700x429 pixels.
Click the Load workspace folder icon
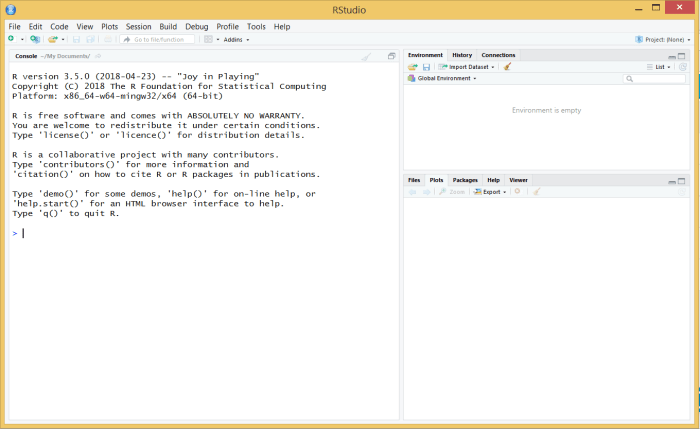[x=412, y=67]
